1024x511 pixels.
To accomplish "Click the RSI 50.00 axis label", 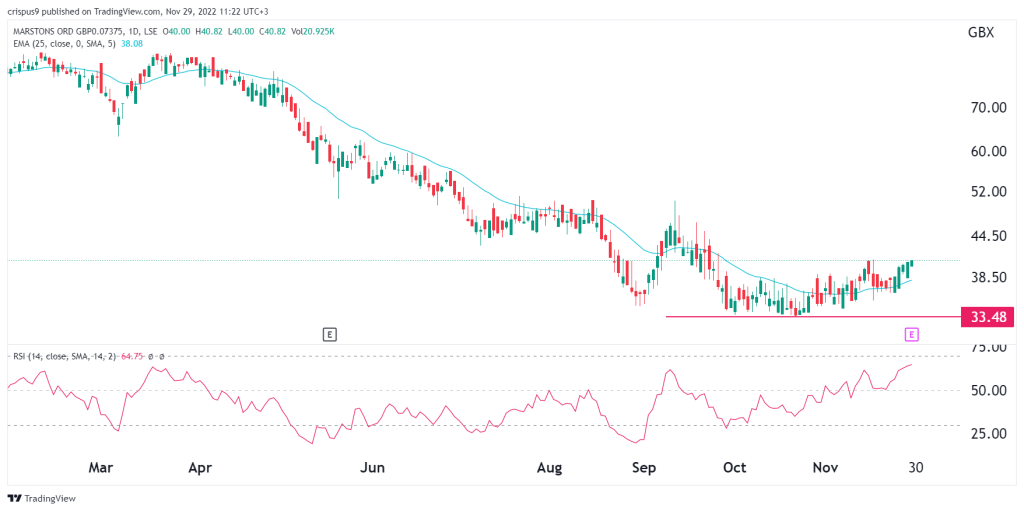I will point(986,391).
